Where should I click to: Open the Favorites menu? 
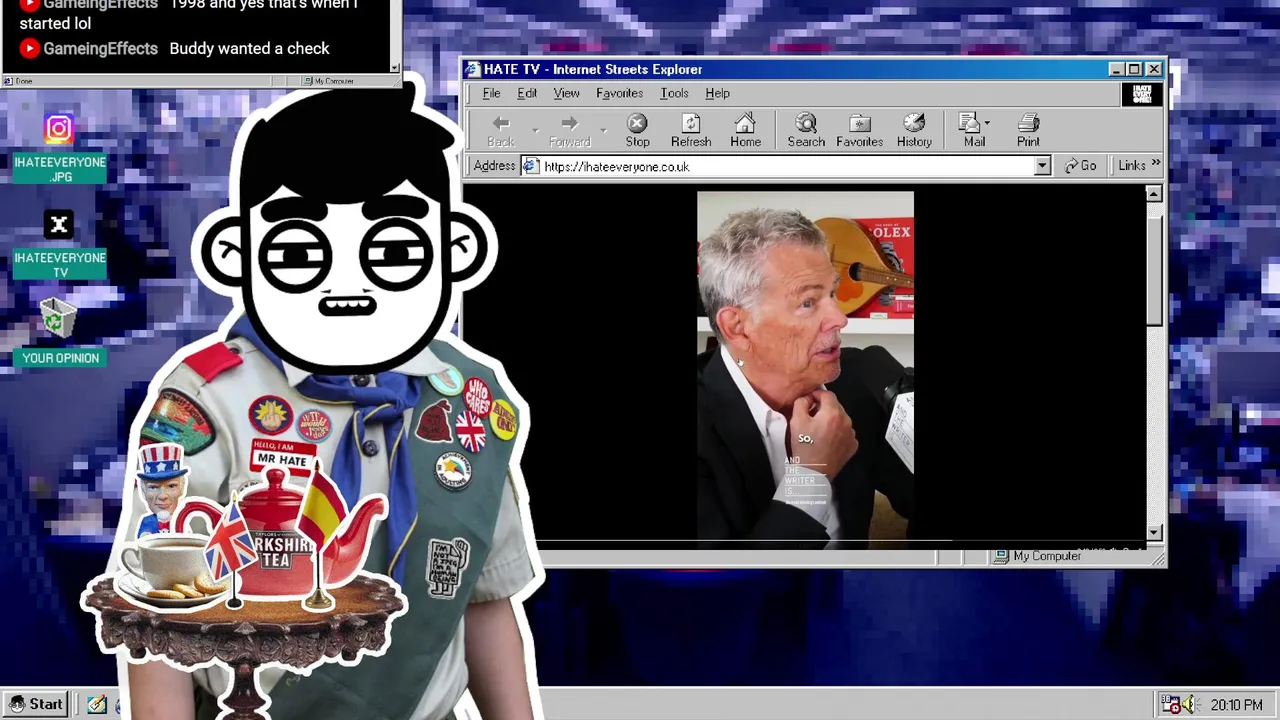[620, 93]
